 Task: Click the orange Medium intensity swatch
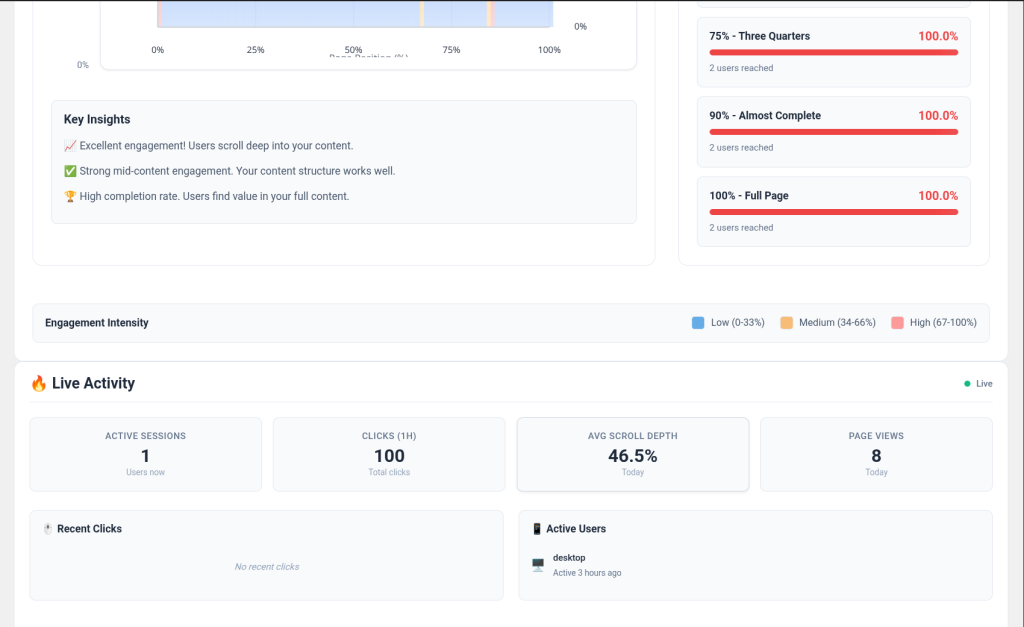click(786, 323)
